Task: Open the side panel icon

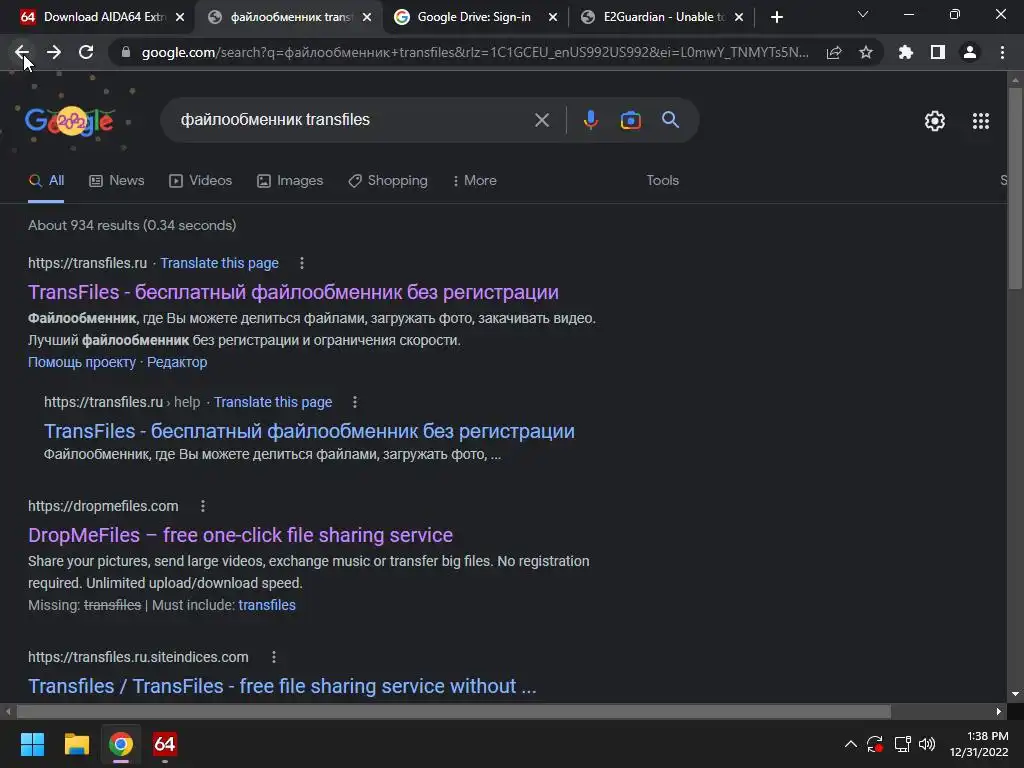Action: tap(938, 52)
